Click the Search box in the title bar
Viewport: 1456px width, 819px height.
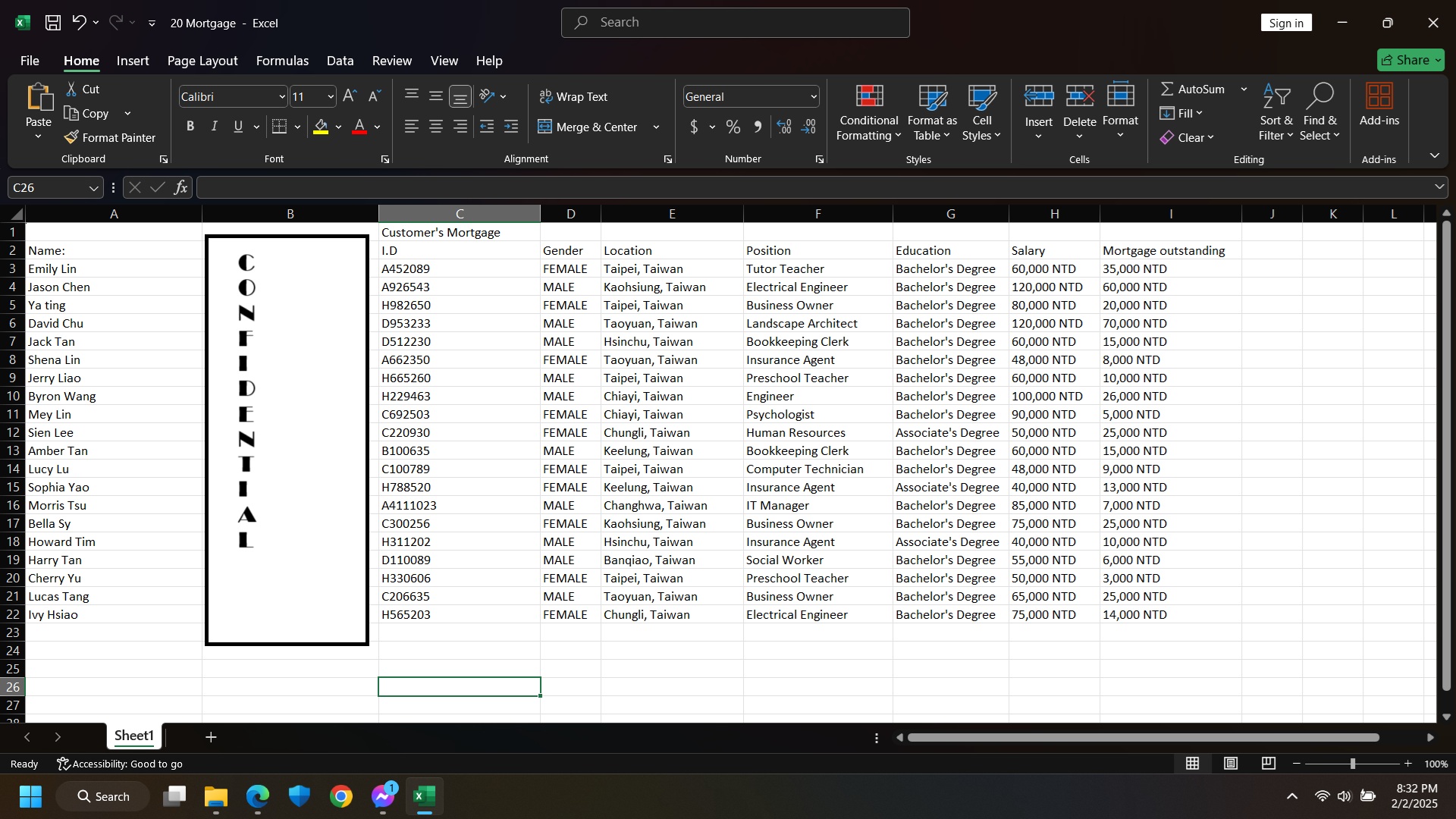[x=735, y=23]
